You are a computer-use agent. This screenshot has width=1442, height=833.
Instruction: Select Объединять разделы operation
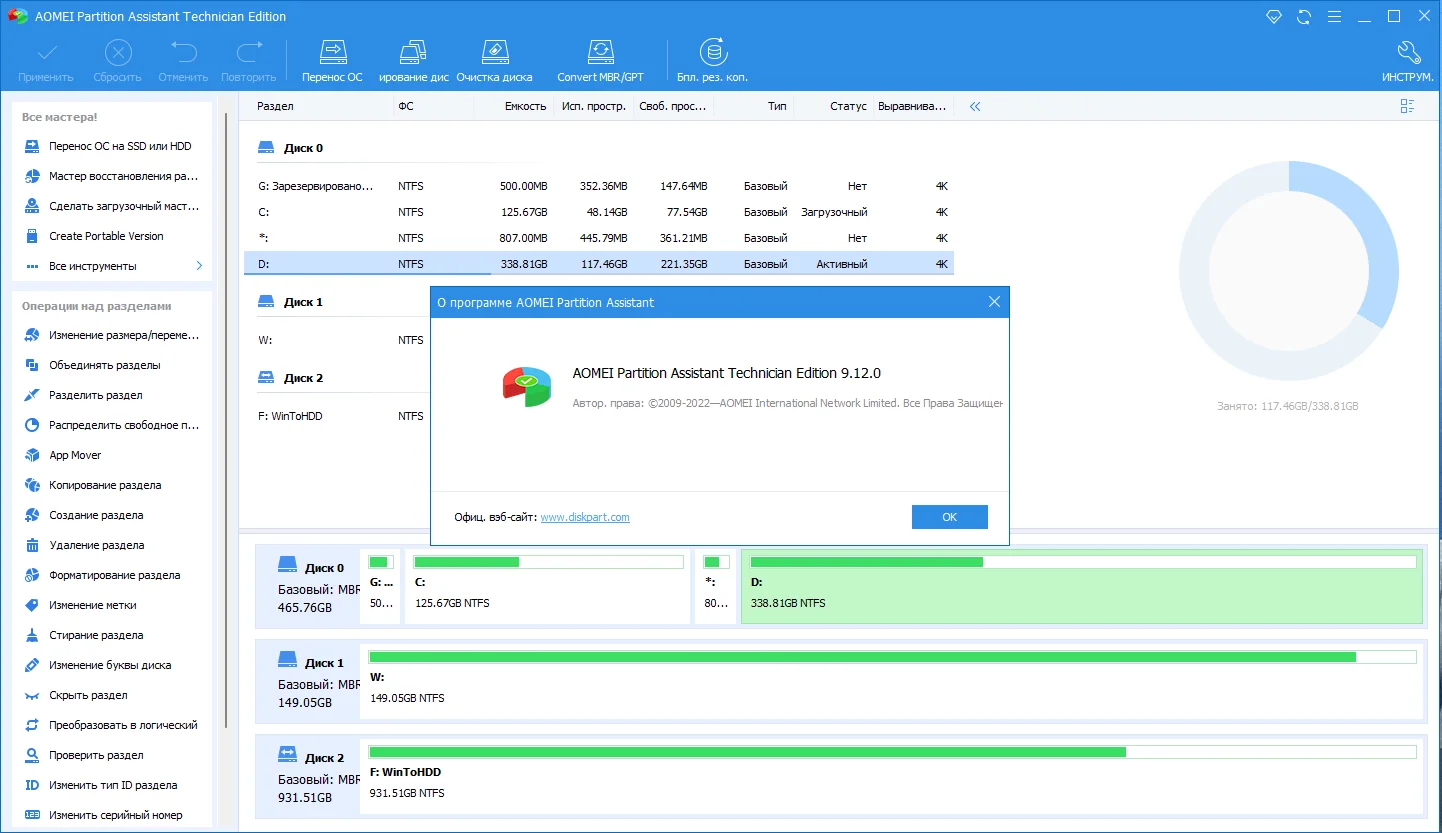click(x=112, y=365)
